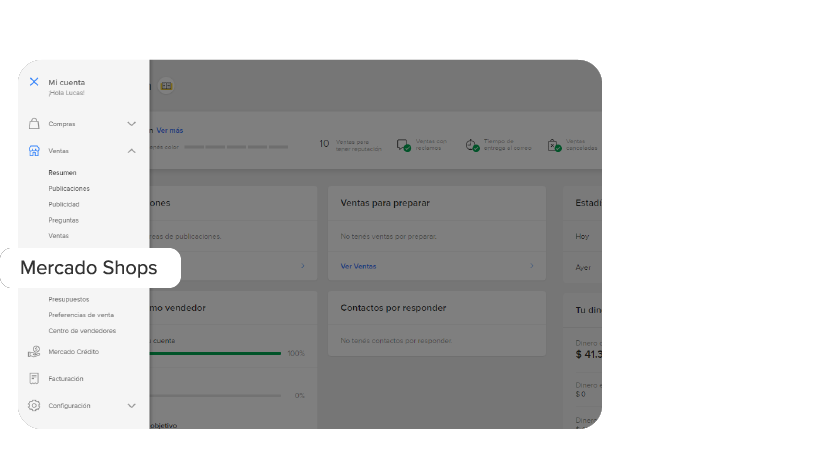Open Resumen under Ventas
Image resolution: width=818 pixels, height=450 pixels.
point(62,173)
